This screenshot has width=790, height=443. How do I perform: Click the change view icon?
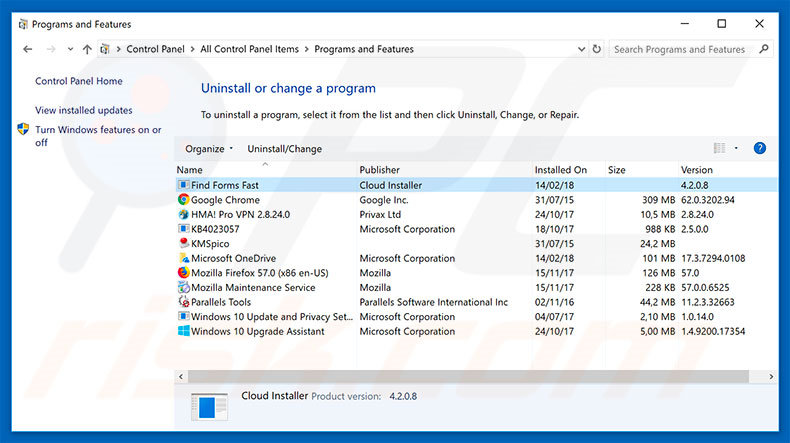pos(719,148)
